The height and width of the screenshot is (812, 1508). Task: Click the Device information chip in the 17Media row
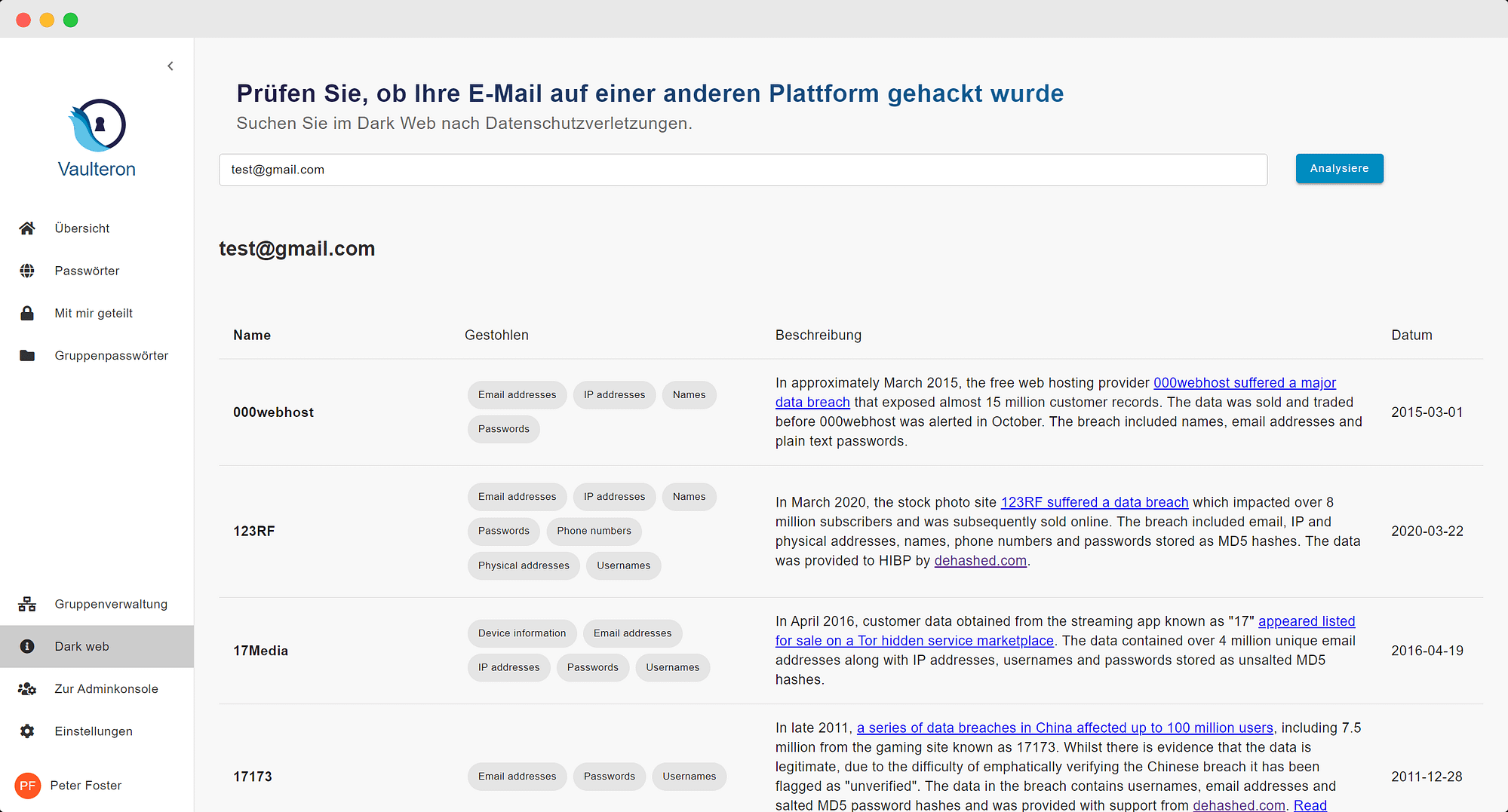coord(522,633)
